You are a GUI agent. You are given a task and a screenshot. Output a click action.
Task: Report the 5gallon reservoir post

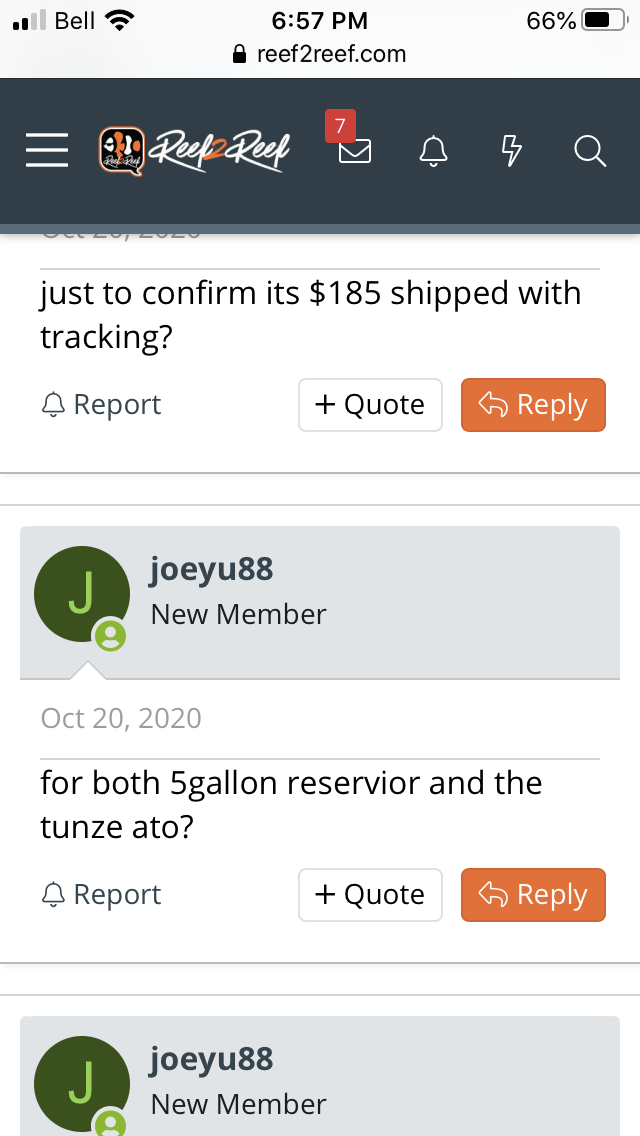[x=101, y=895]
